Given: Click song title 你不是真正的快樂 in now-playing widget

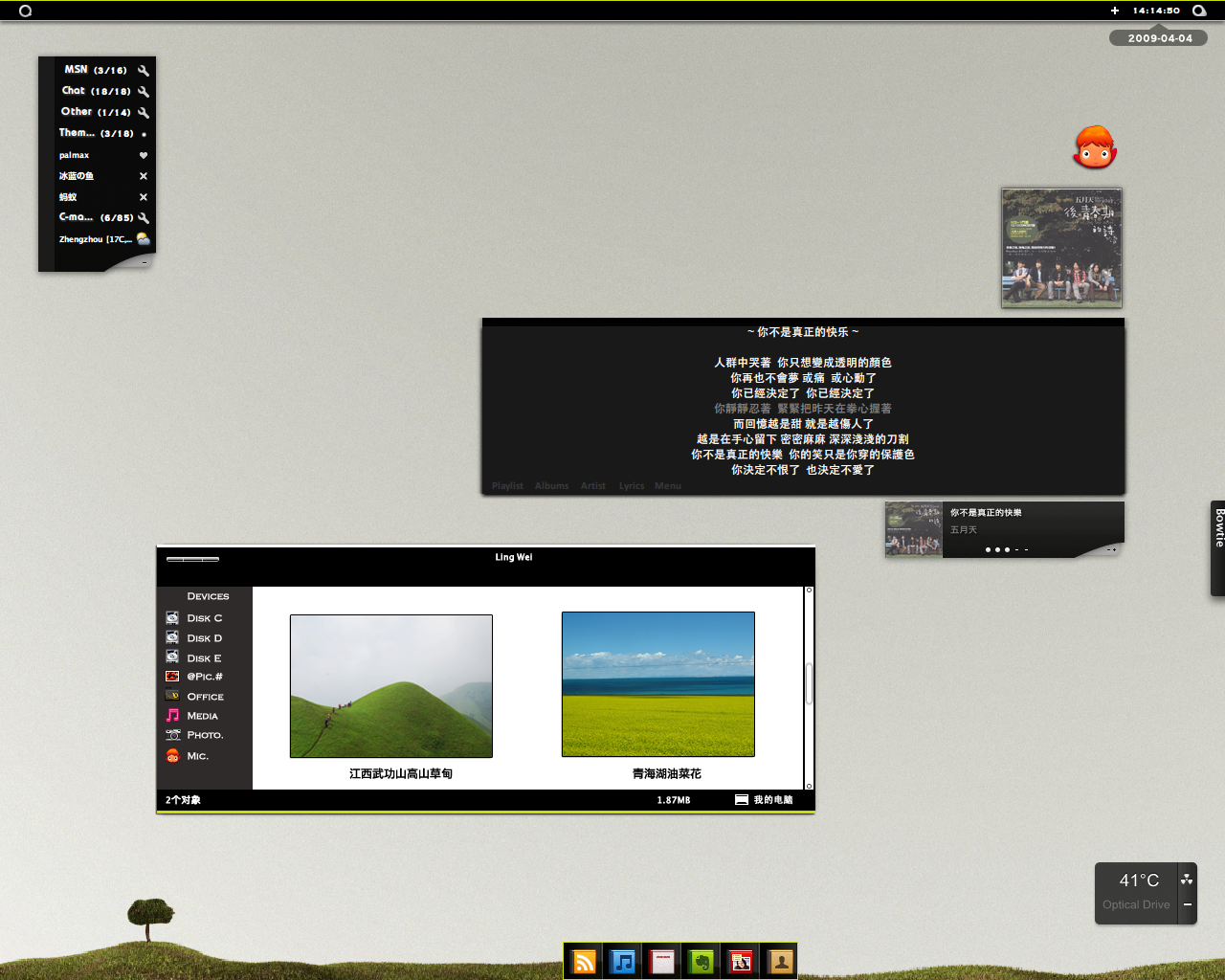Looking at the screenshot, I should [x=986, y=512].
